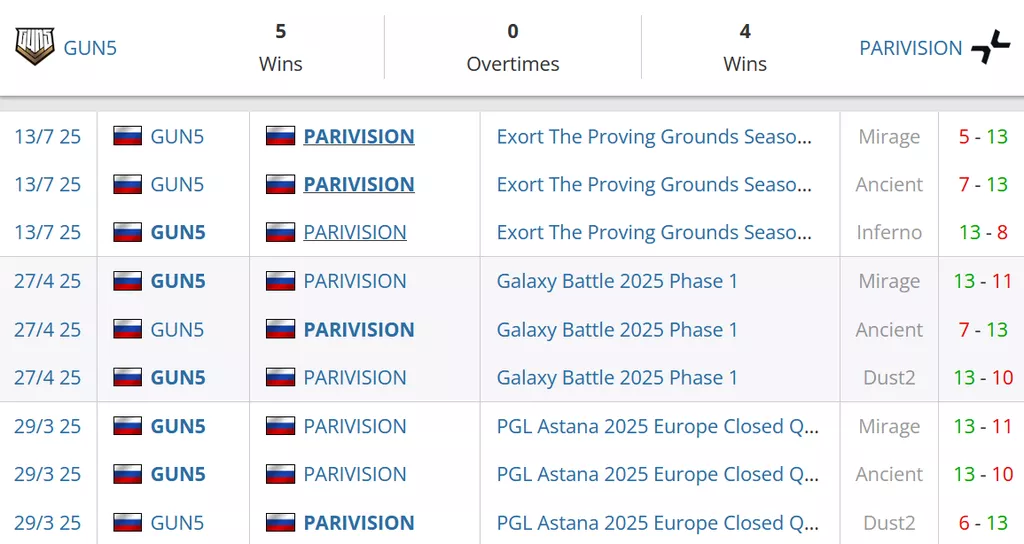Click the 5 - 13 Mirage score
Image resolution: width=1024 pixels, height=544 pixels.
(x=982, y=137)
